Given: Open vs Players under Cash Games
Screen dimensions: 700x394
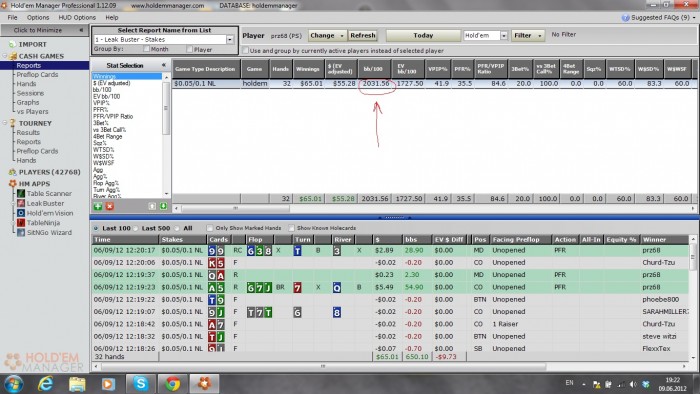Looking at the screenshot, I should point(32,112).
